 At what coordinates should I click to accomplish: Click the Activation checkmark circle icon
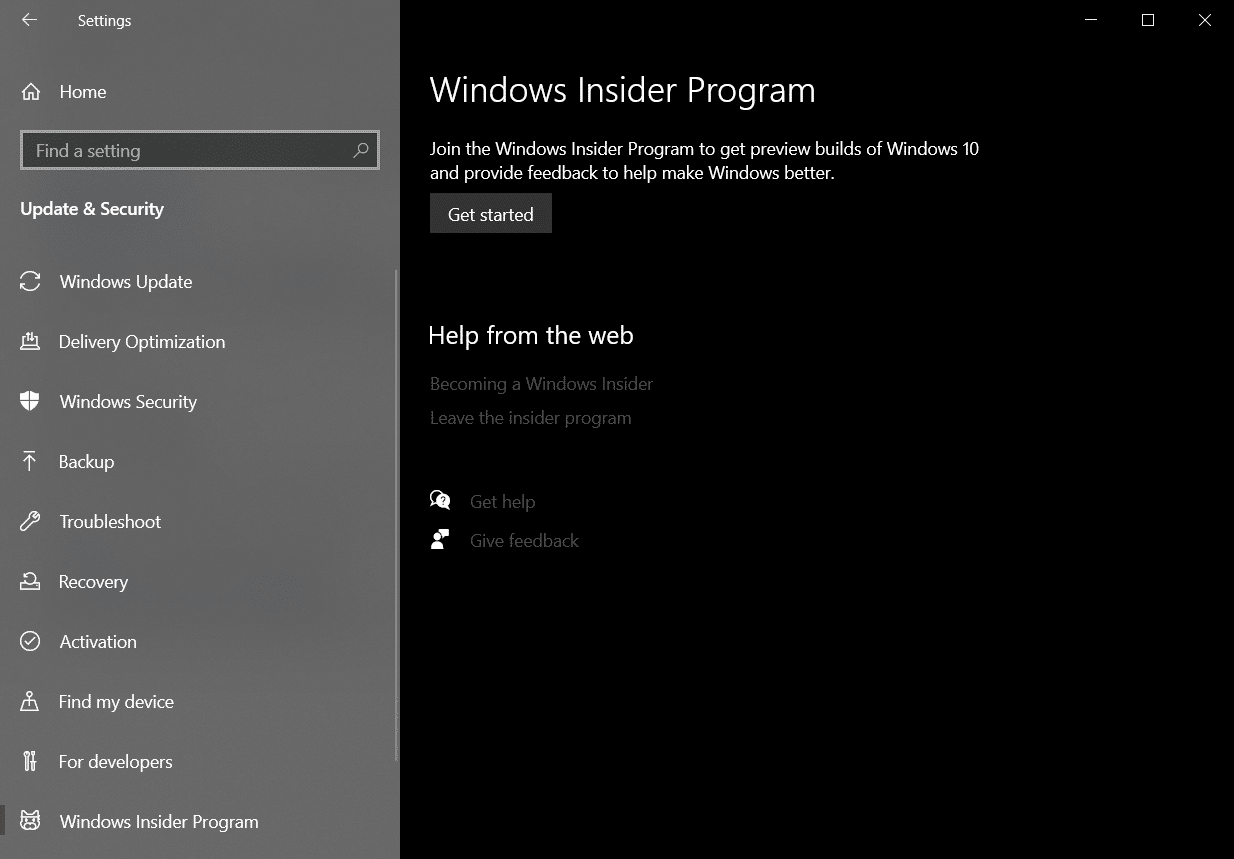[30, 642]
